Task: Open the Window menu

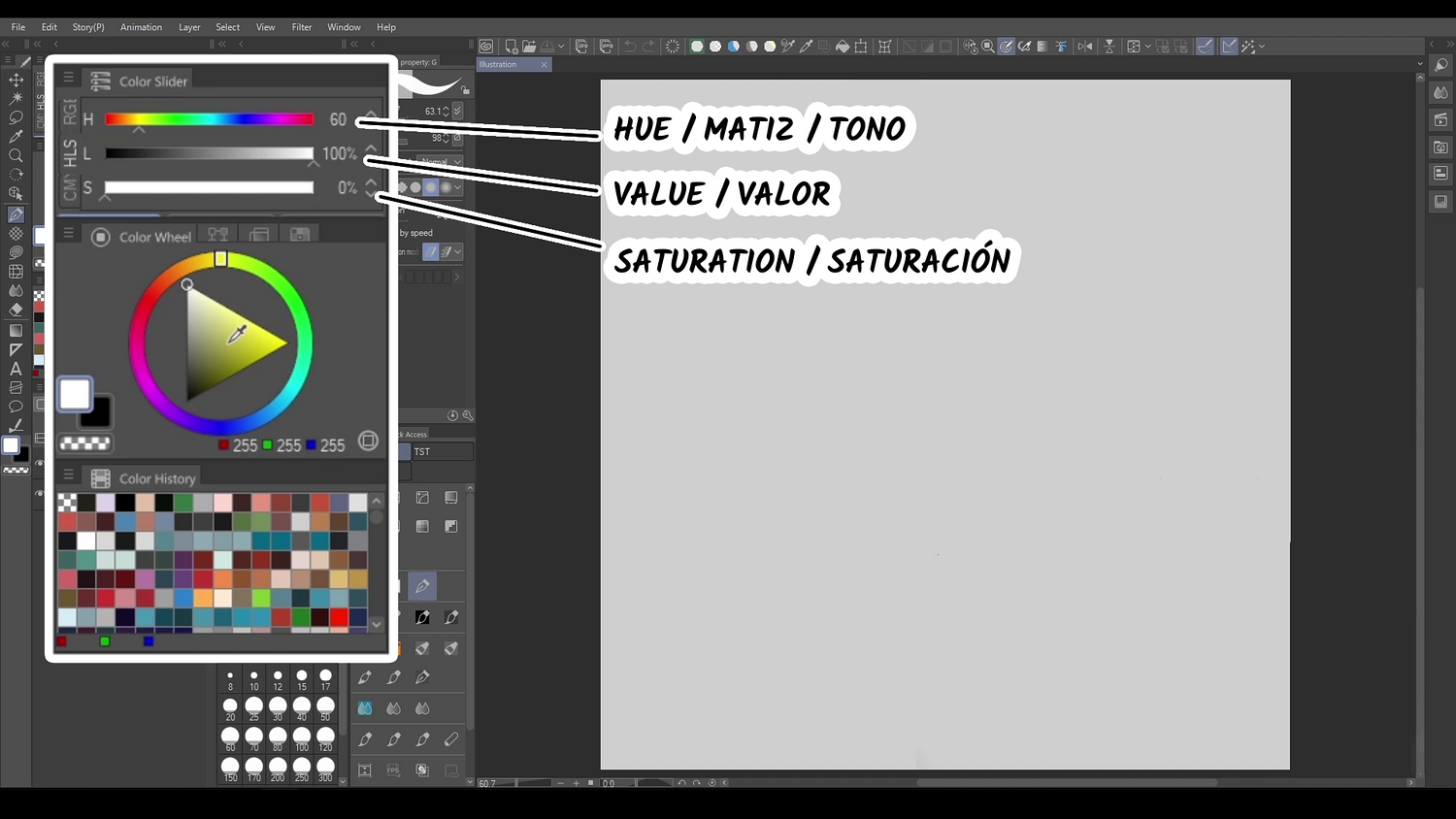Action: point(344,27)
